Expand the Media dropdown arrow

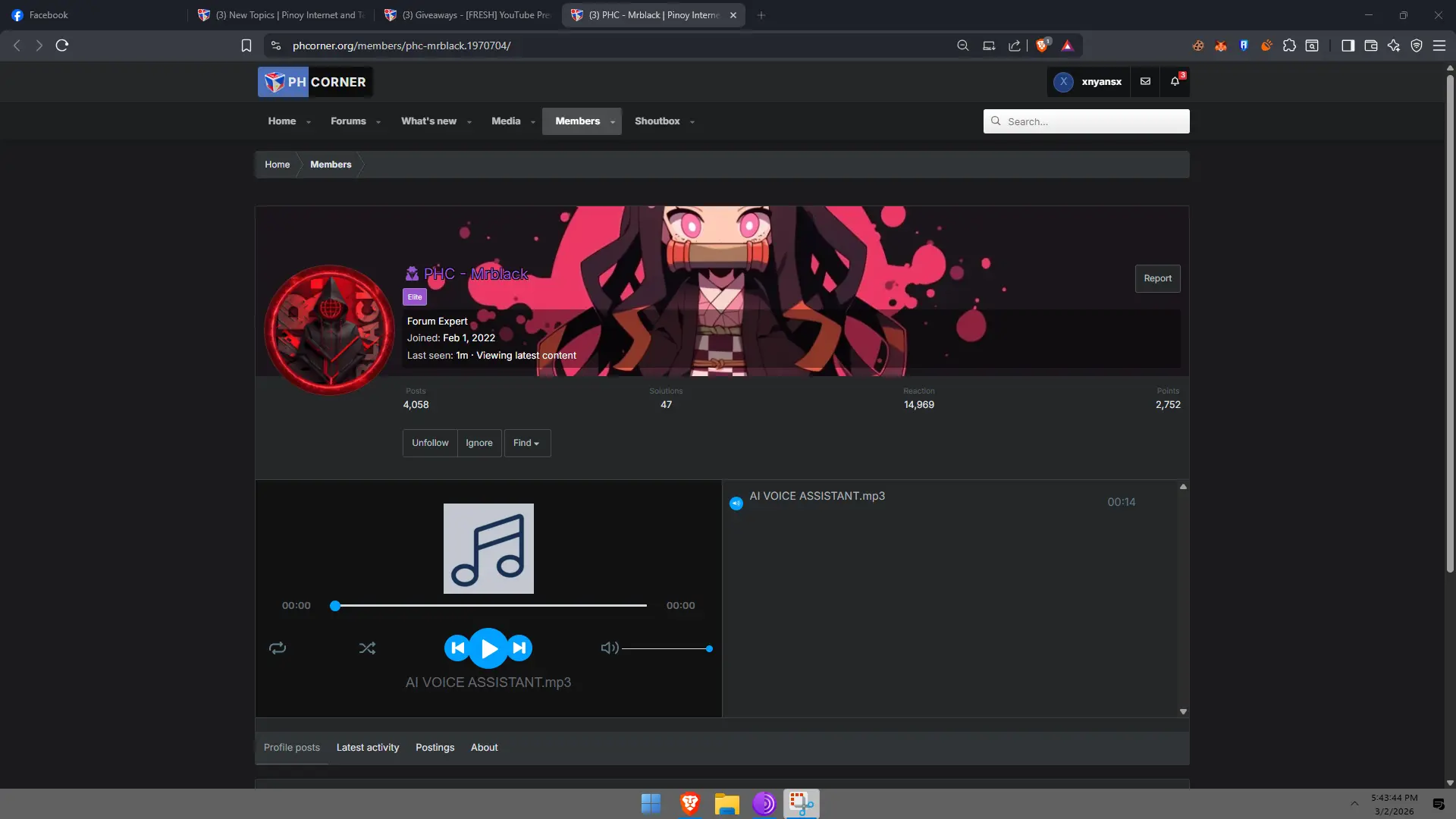coord(533,122)
